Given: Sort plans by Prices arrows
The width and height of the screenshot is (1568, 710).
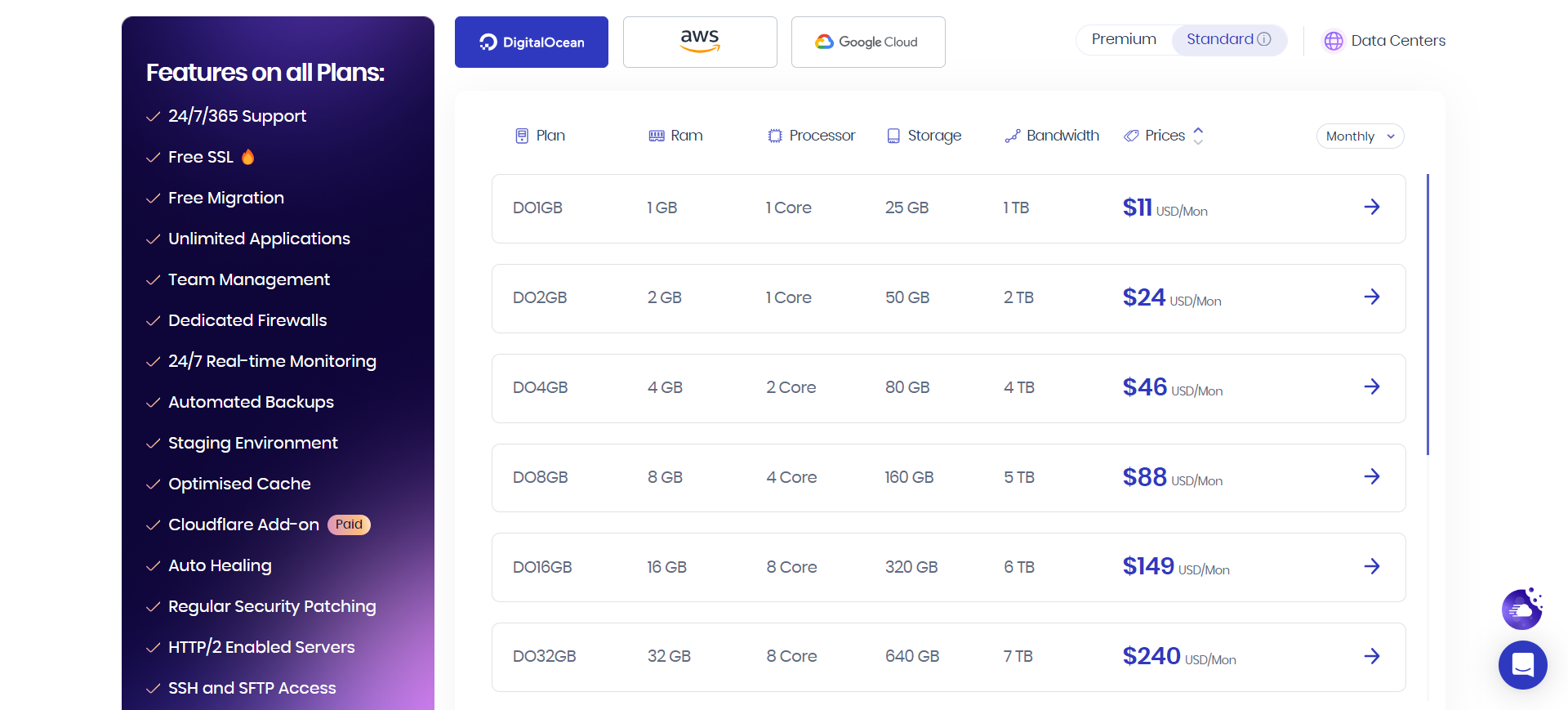Looking at the screenshot, I should [1198, 136].
